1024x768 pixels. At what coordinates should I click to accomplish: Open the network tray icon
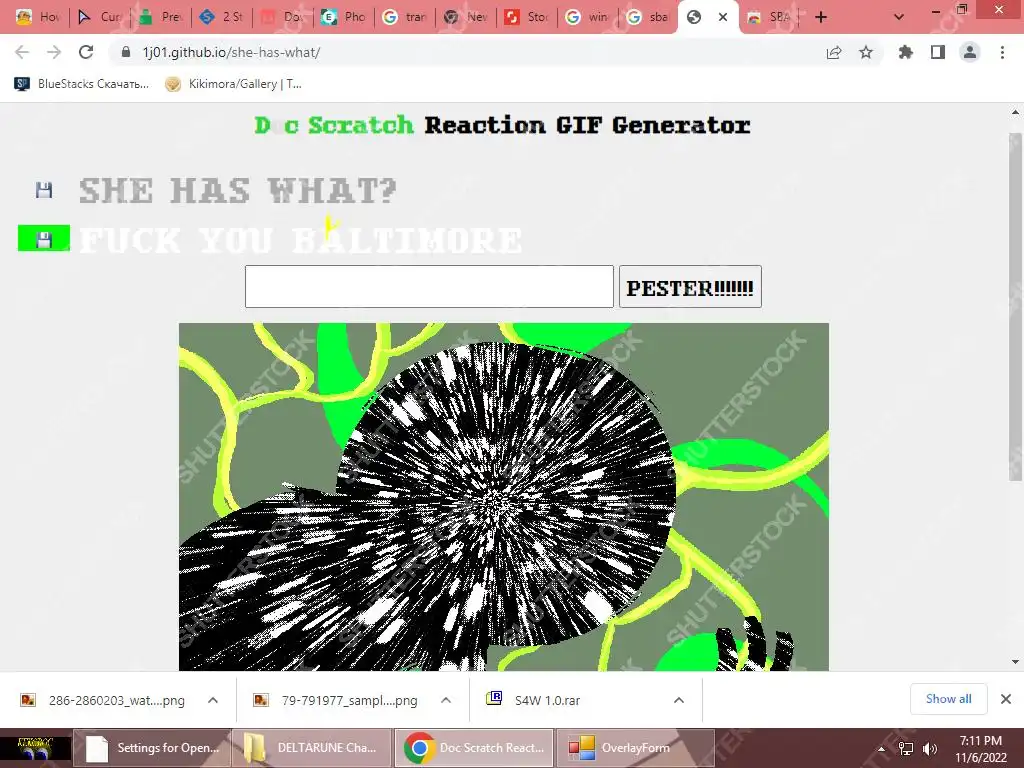pos(906,748)
